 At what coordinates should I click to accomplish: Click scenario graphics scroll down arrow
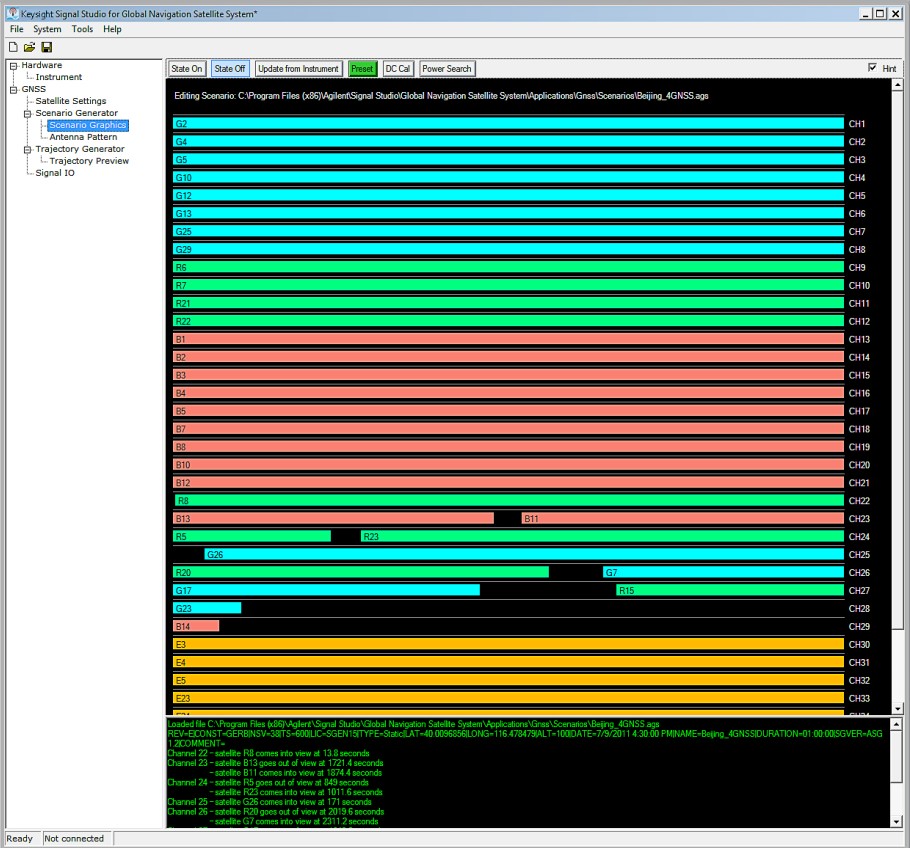898,709
